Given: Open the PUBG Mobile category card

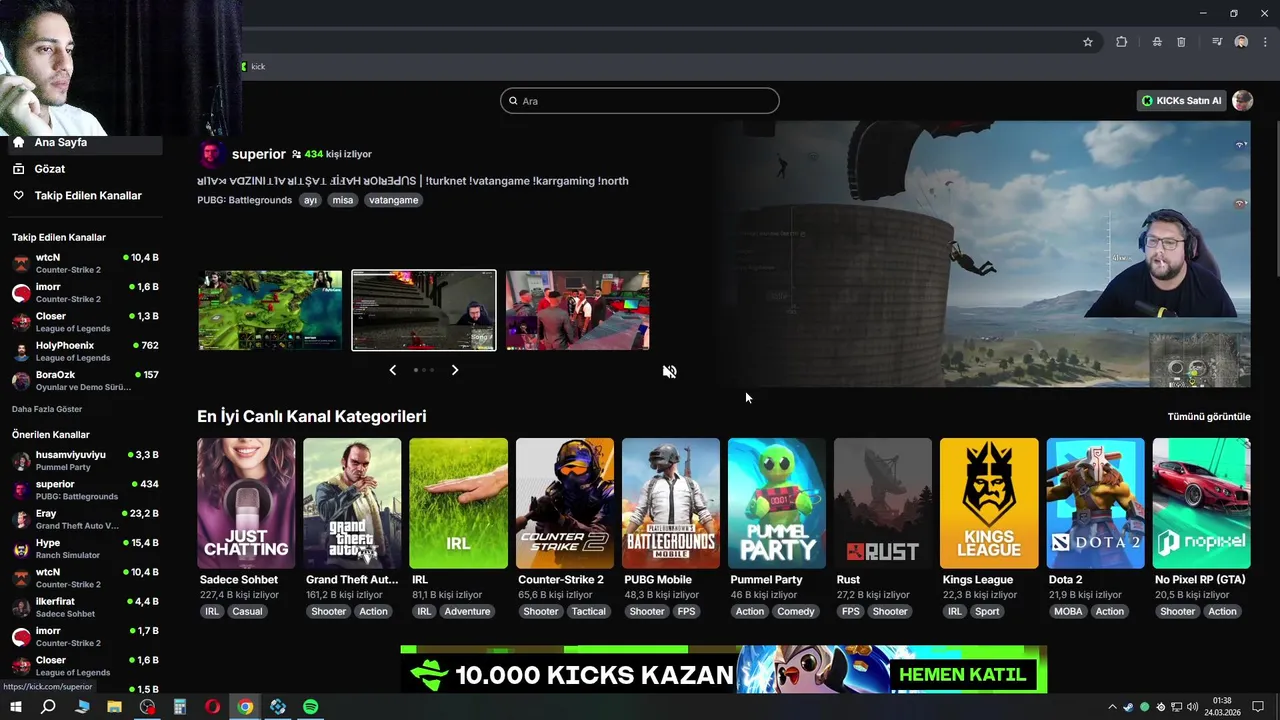Looking at the screenshot, I should 670,503.
